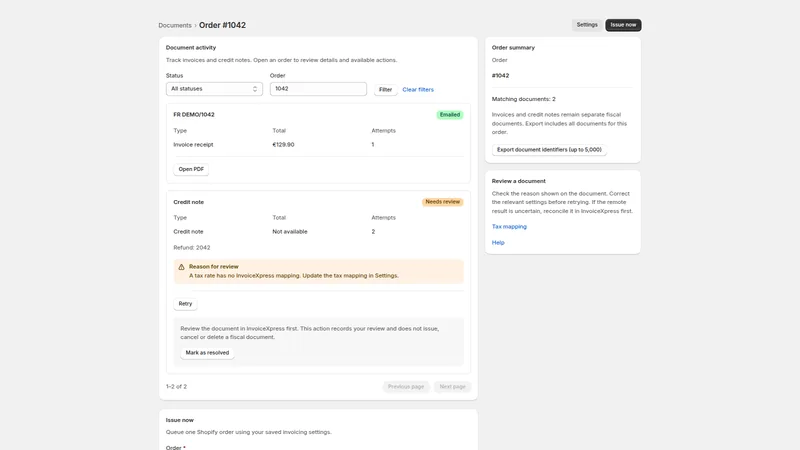Select the Not available total value
Image resolution: width=800 pixels, height=450 pixels.
(x=290, y=232)
